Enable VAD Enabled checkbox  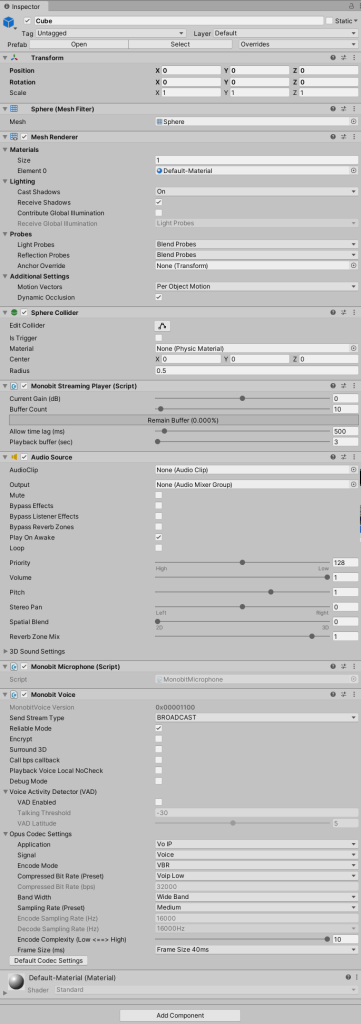tap(159, 802)
